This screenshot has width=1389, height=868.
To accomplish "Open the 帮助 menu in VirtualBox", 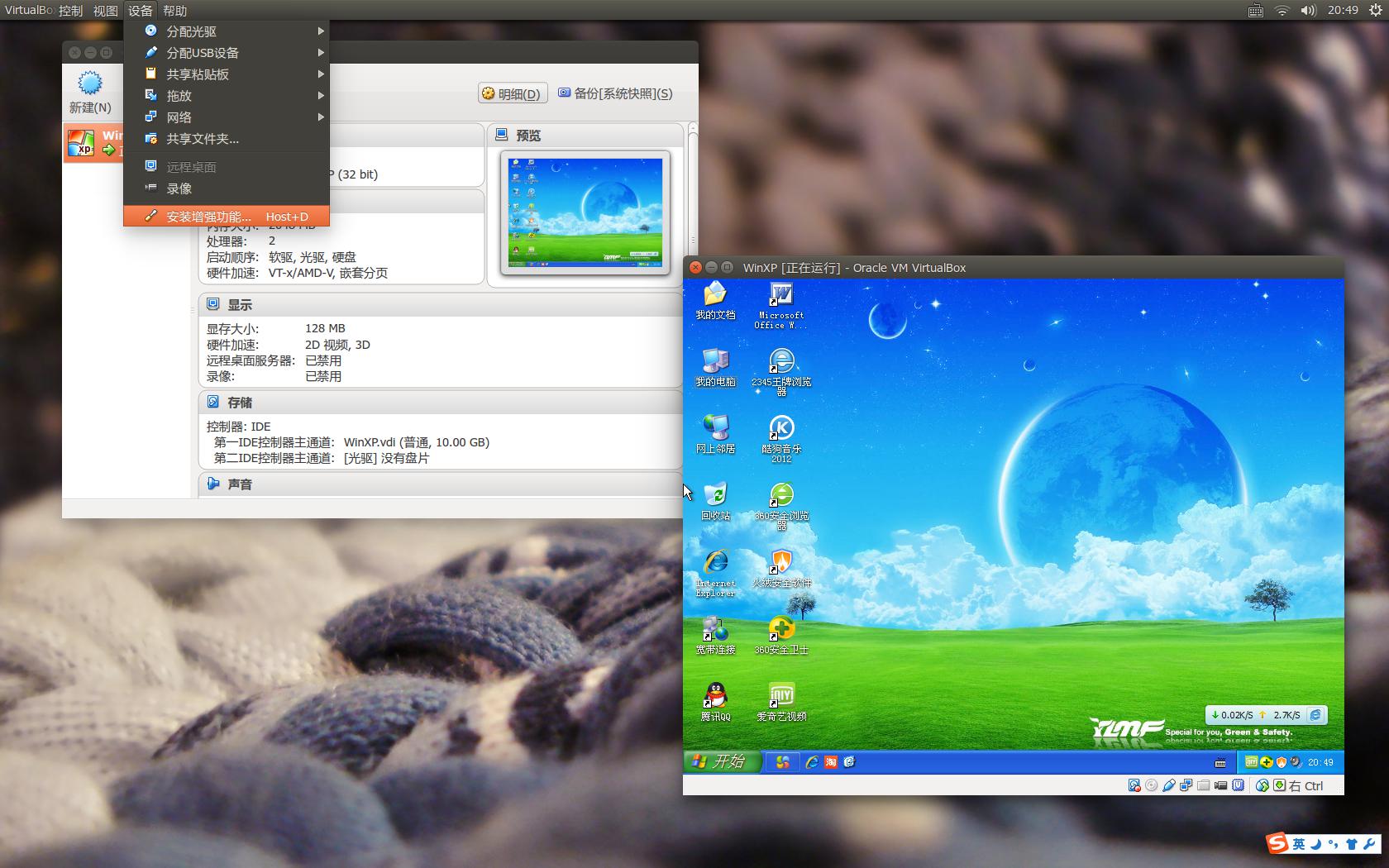I will 173,11.
